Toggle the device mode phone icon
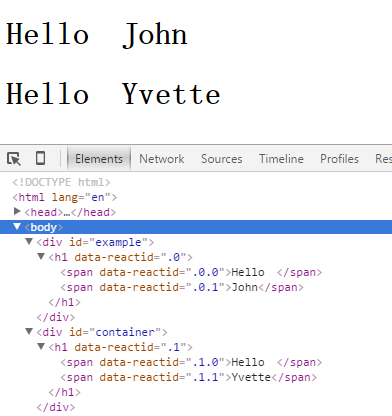This screenshot has height=416, width=392. click(41, 158)
